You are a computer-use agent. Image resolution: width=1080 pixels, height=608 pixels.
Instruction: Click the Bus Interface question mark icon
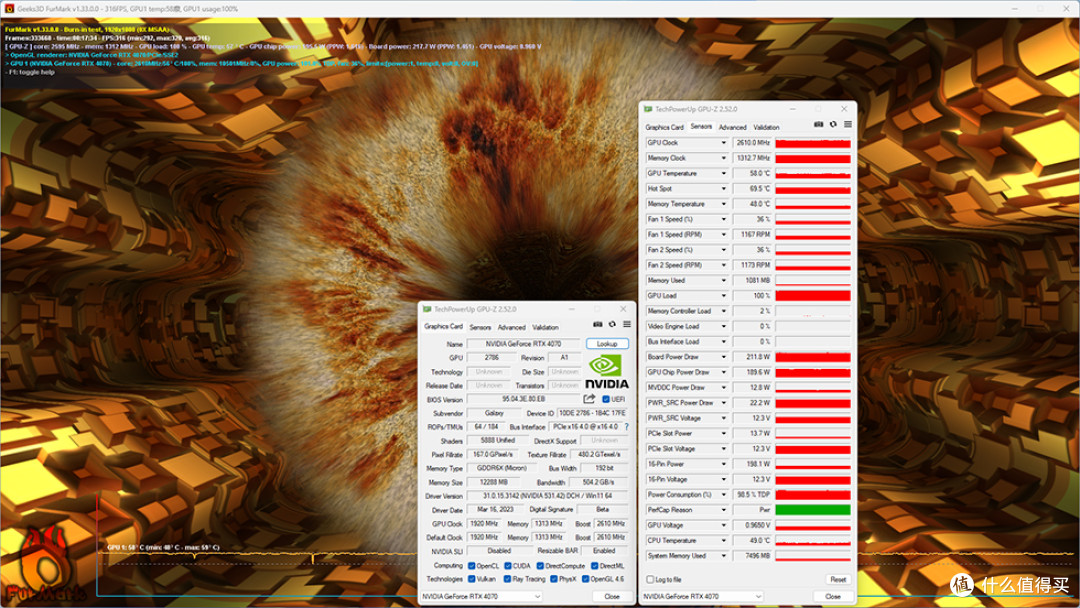coord(626,427)
